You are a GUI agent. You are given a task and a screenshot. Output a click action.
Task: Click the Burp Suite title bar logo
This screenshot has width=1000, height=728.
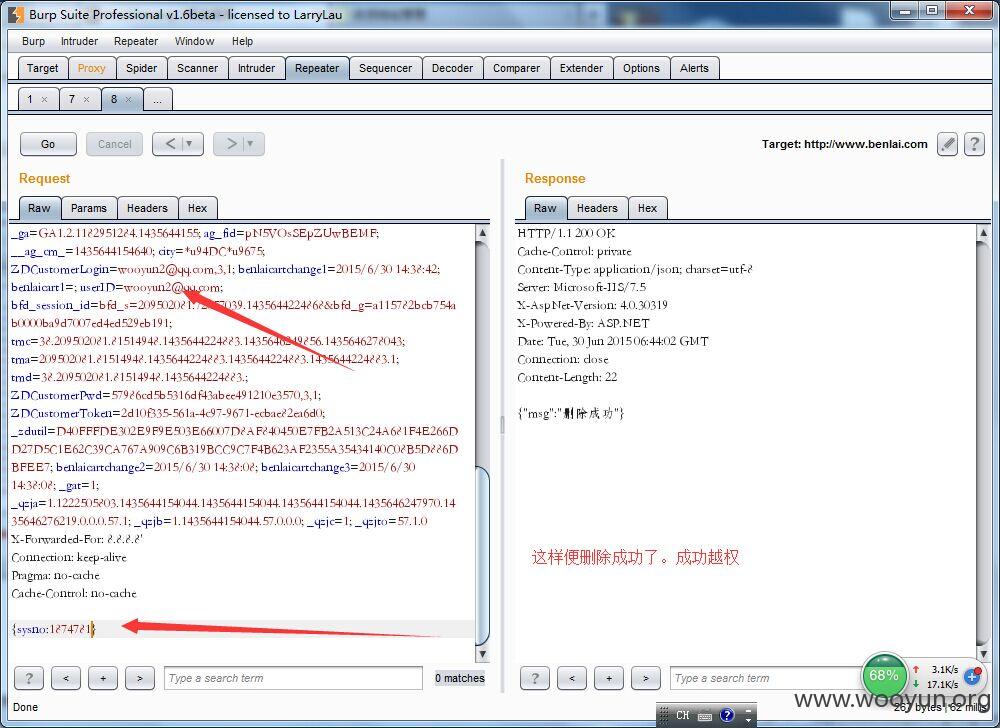click(16, 13)
